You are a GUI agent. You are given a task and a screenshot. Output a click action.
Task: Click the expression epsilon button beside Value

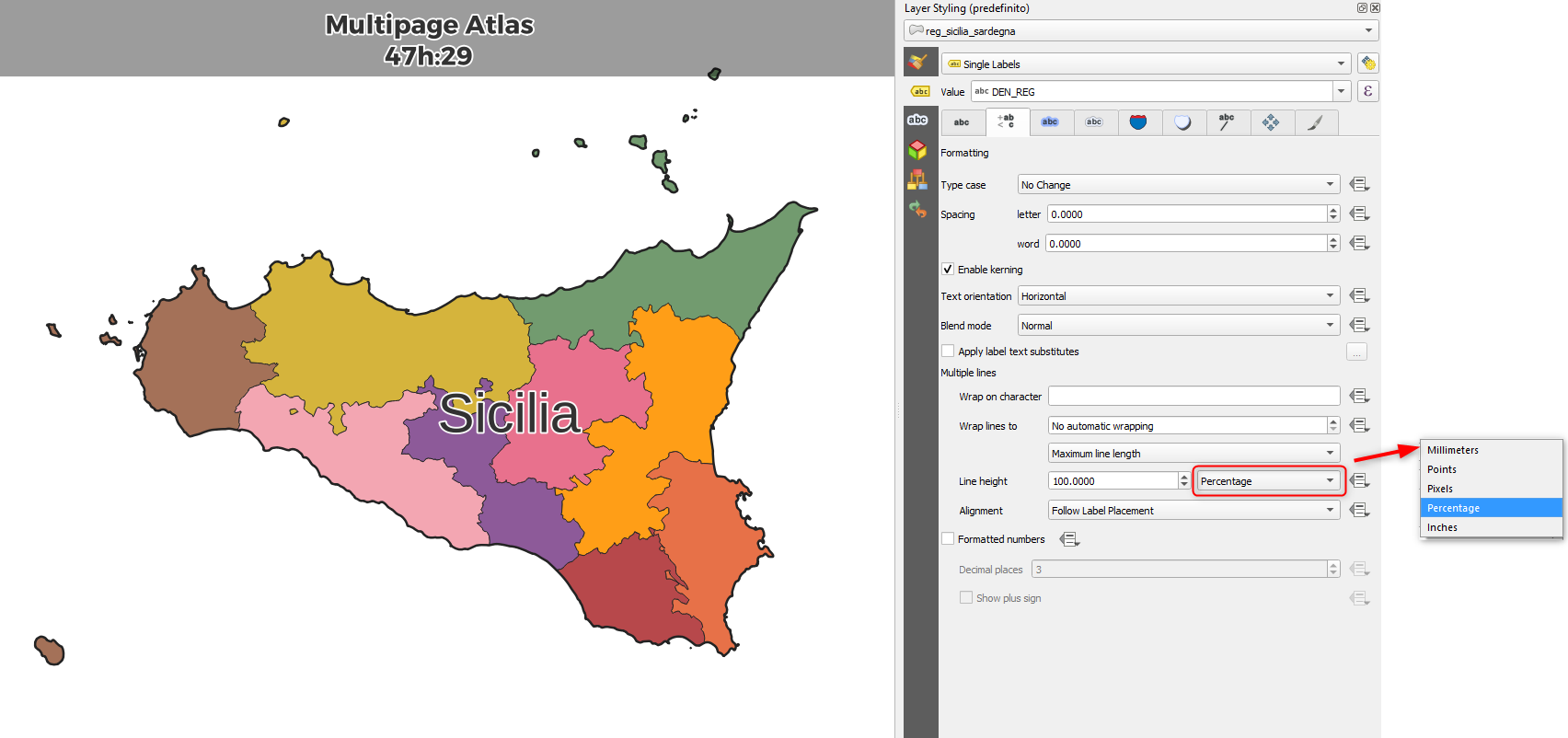pyautogui.click(x=1367, y=91)
